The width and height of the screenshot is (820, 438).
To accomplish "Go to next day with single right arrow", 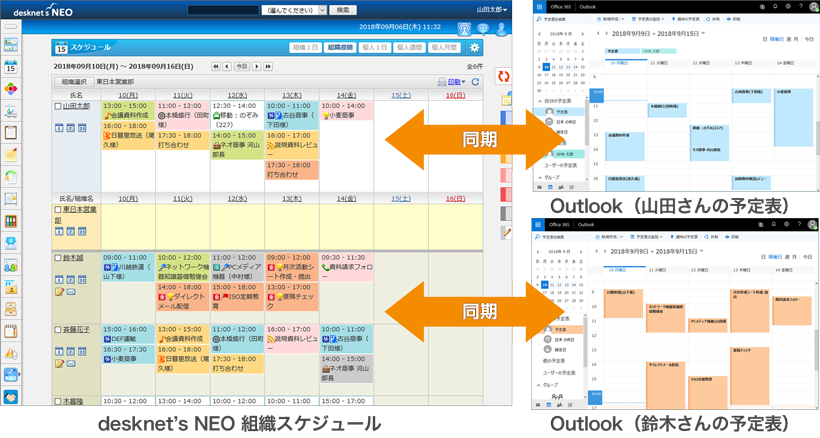I will click(x=257, y=66).
